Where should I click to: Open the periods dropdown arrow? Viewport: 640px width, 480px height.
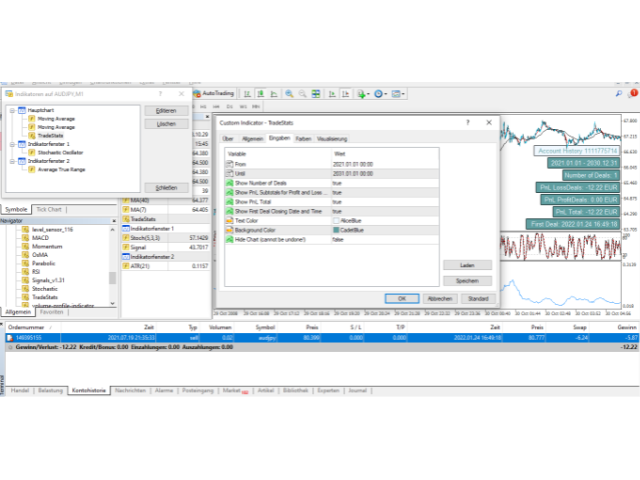point(385,94)
